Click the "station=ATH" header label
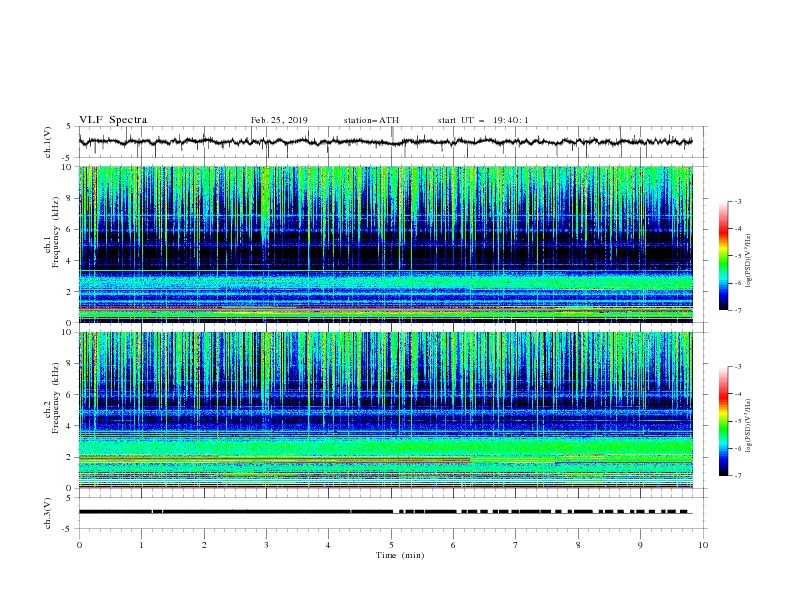792x612 pixels. 371,120
